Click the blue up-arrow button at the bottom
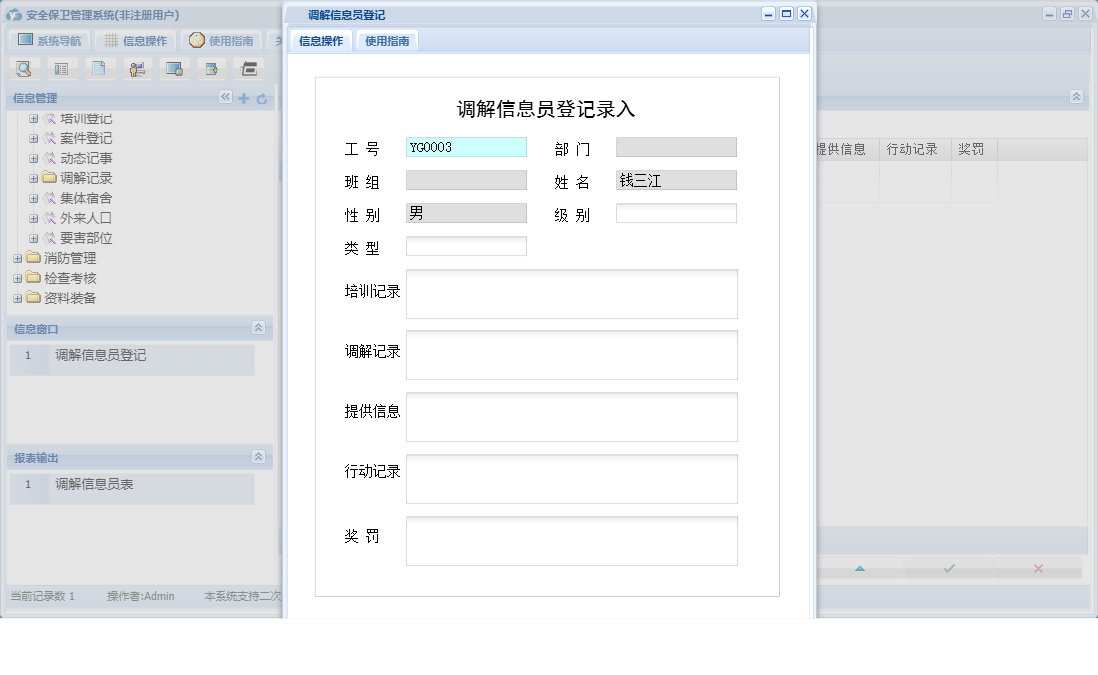Screen dimensions: 1098x675 tap(860, 567)
